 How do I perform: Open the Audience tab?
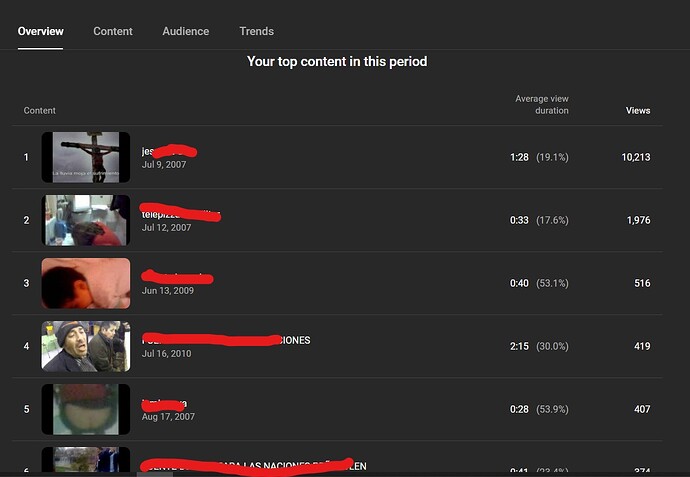point(186,31)
